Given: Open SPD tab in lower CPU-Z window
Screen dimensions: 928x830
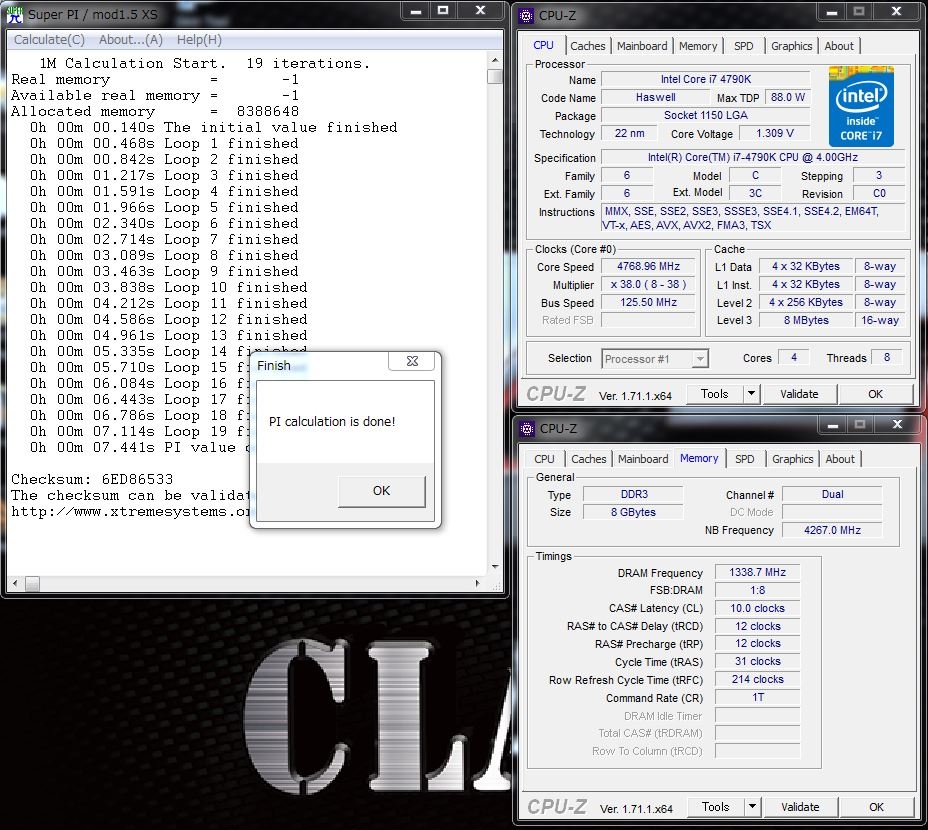Looking at the screenshot, I should pyautogui.click(x=745, y=459).
